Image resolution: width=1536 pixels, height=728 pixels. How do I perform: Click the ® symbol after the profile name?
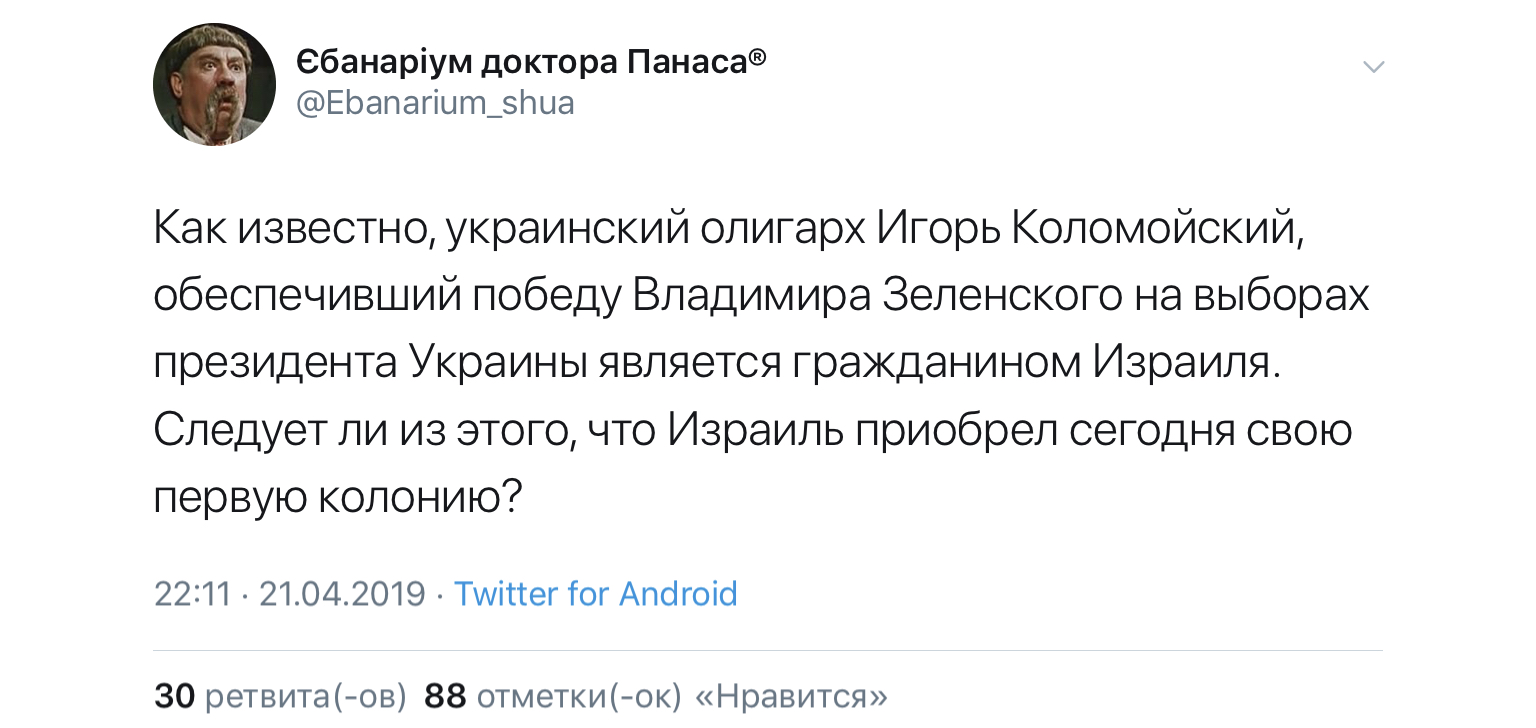[758, 58]
